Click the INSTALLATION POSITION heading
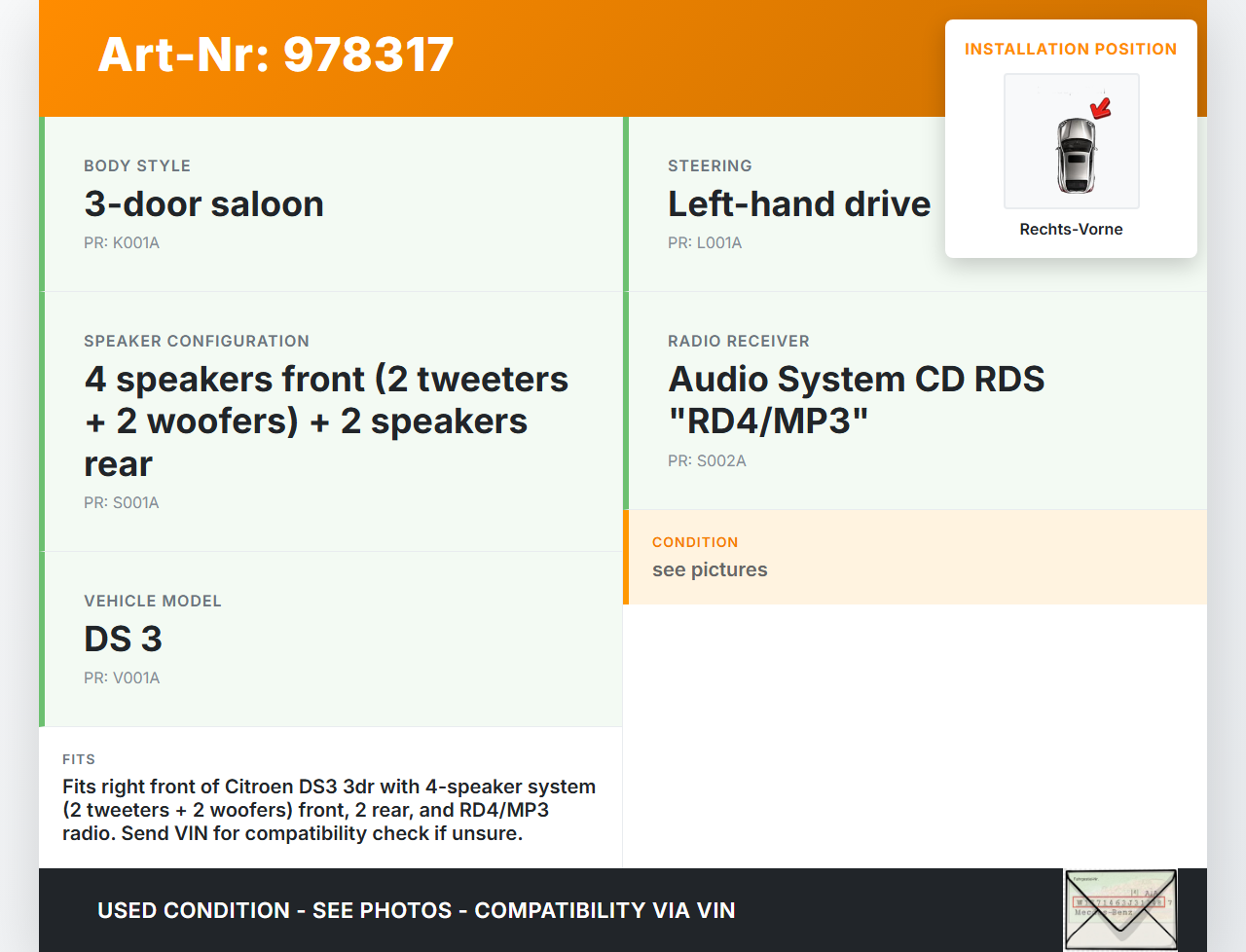The height and width of the screenshot is (952, 1246). [x=1071, y=49]
